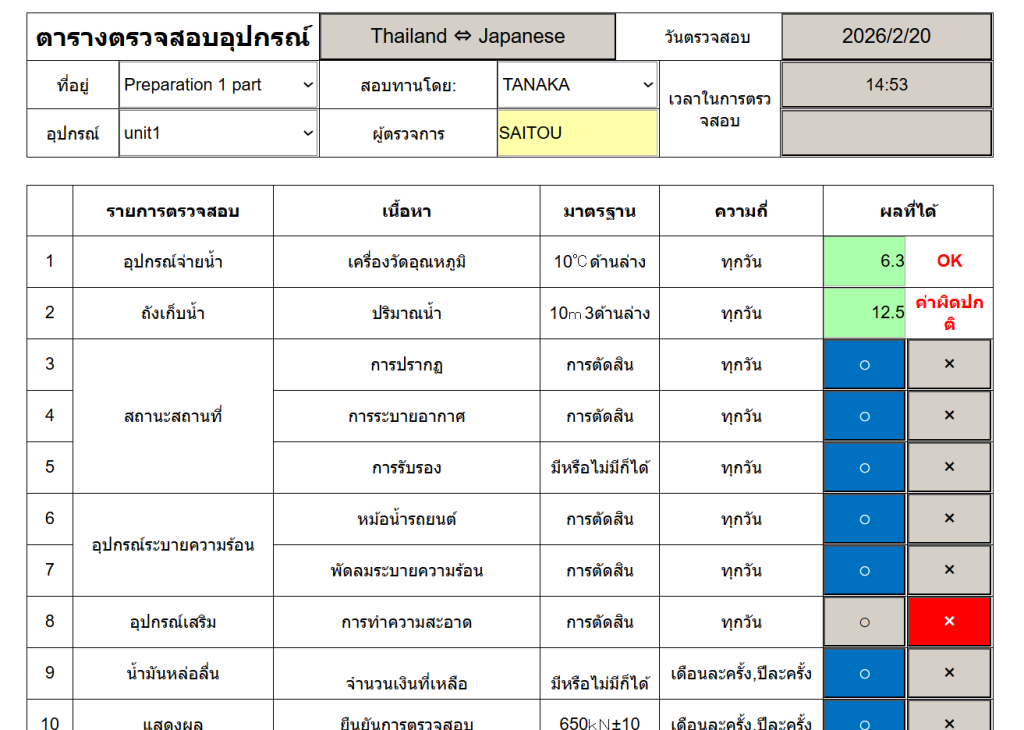Mark row 3 as failed with ×

click(x=949, y=365)
